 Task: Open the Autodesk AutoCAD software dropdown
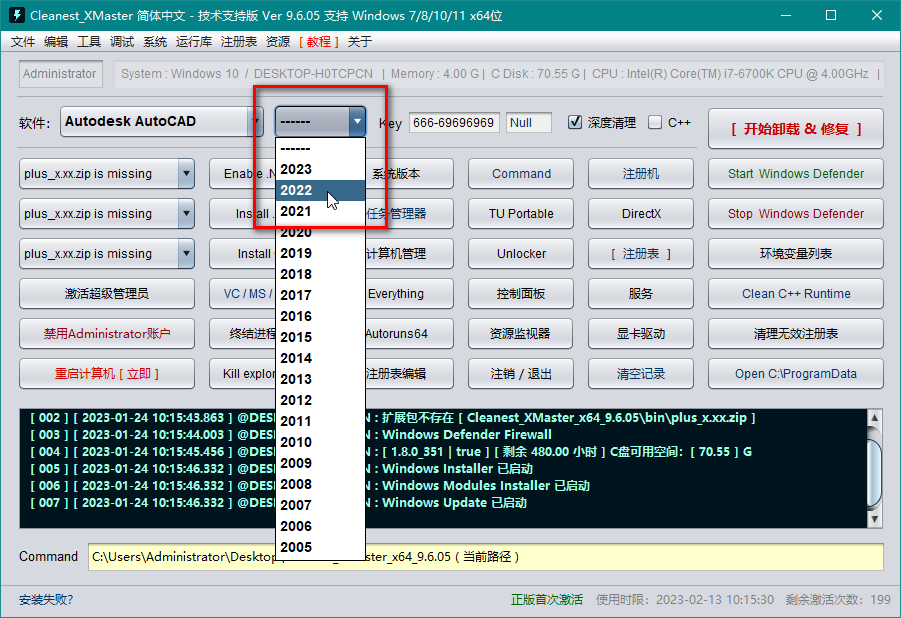pos(161,121)
